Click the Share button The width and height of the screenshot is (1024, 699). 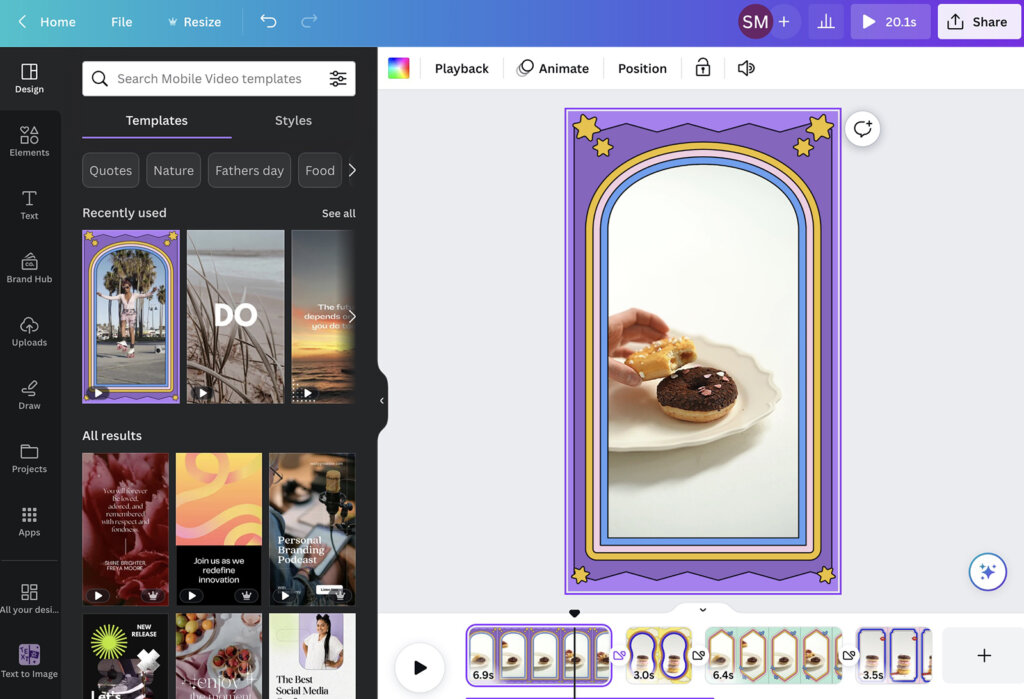coord(977,21)
